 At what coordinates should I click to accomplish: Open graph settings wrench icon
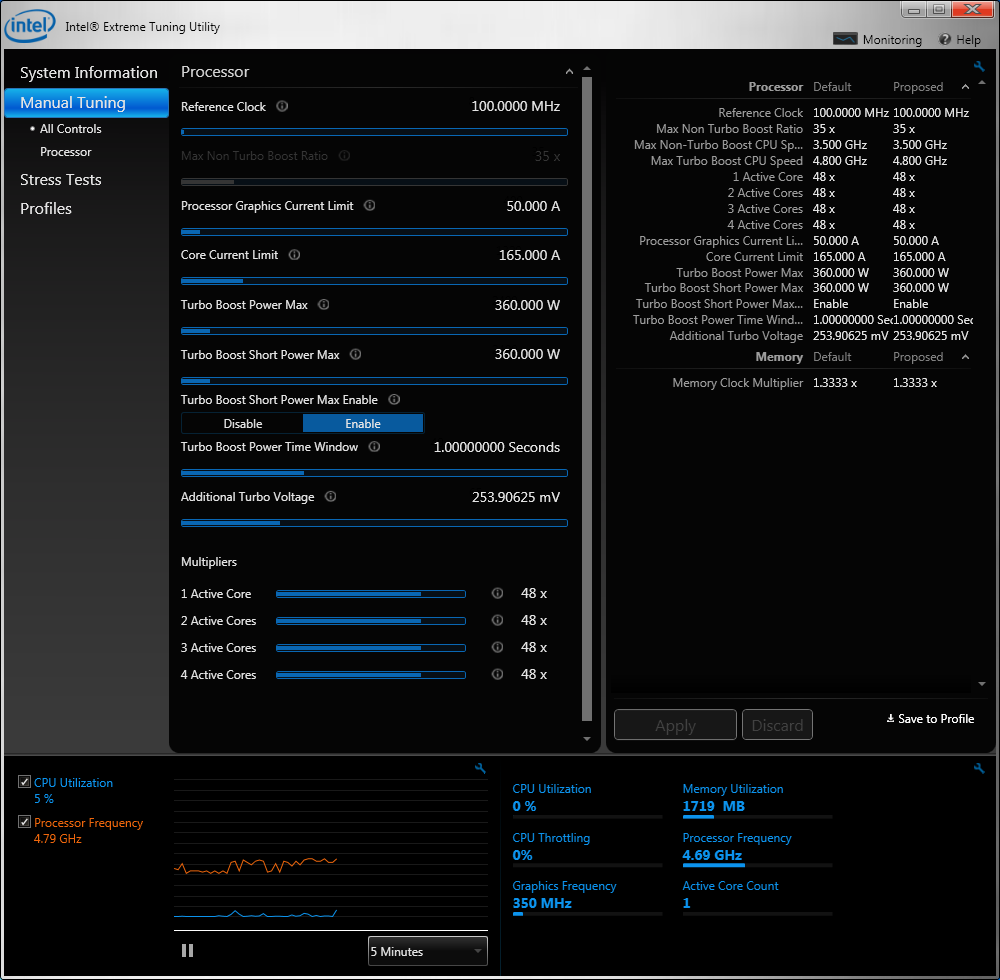[x=480, y=768]
